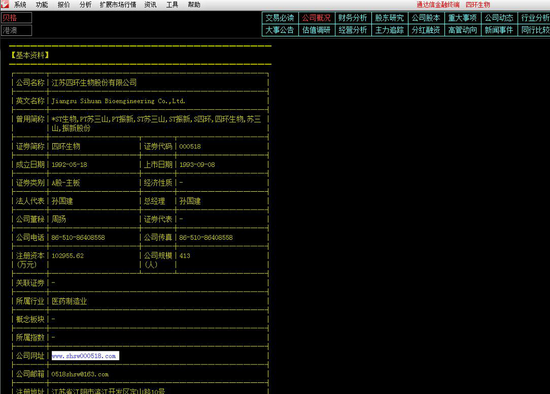550x394 pixels.
Task: Open the 资讯 menu
Action: [150, 5]
